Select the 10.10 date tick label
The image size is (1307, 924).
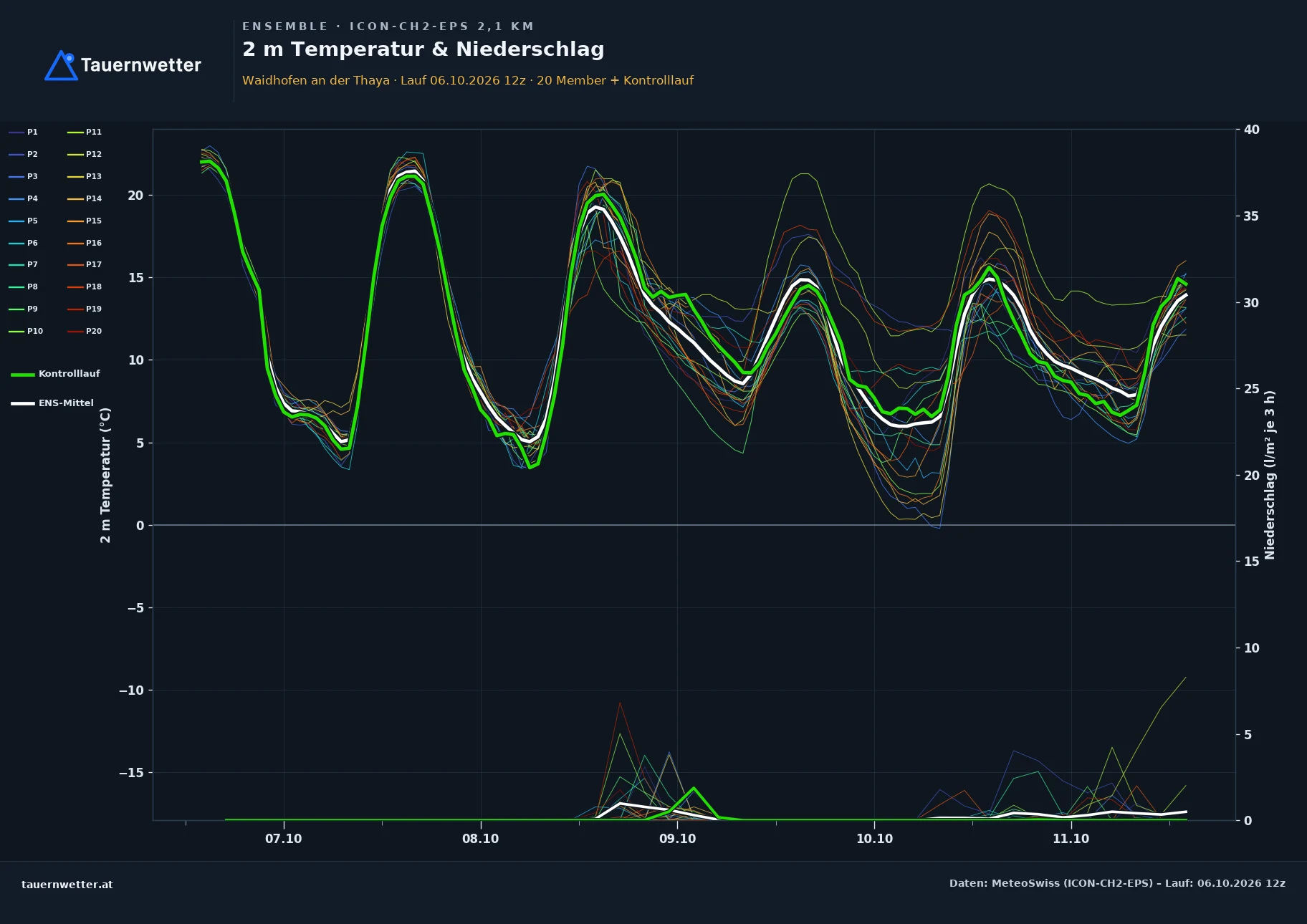coord(874,839)
